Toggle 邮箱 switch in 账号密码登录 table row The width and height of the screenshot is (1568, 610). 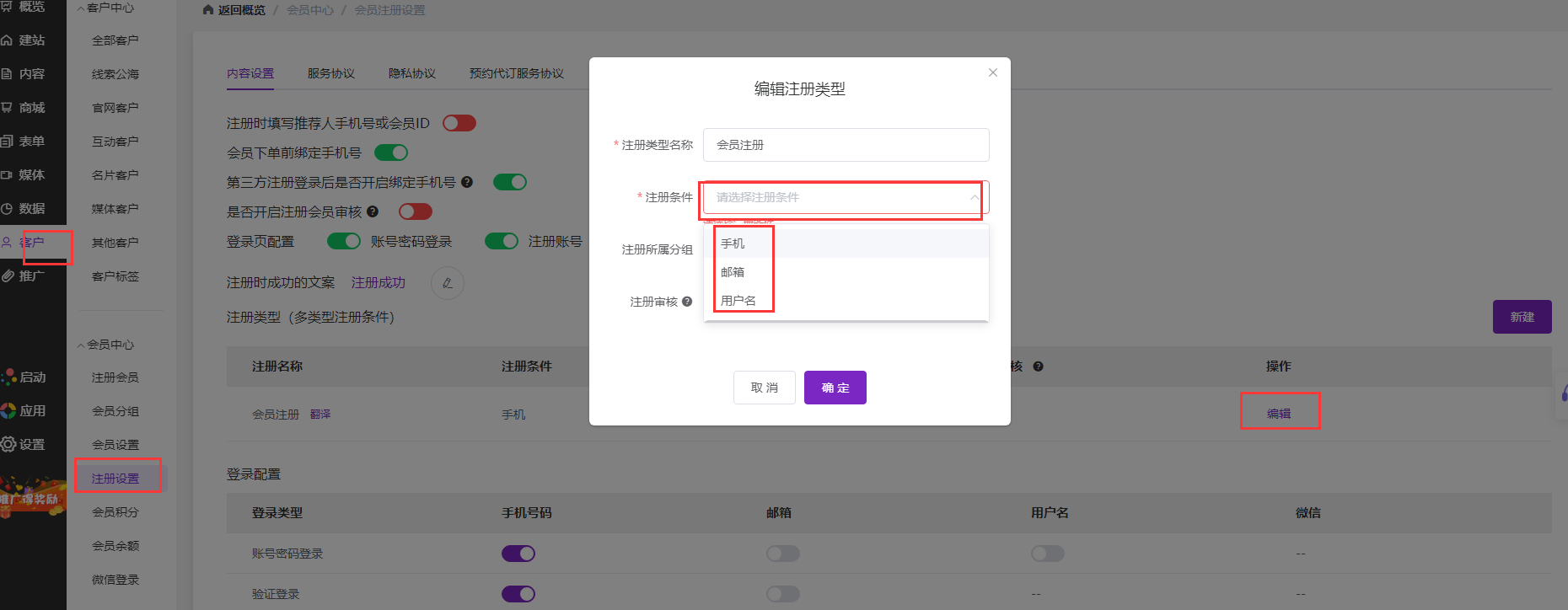(783, 554)
